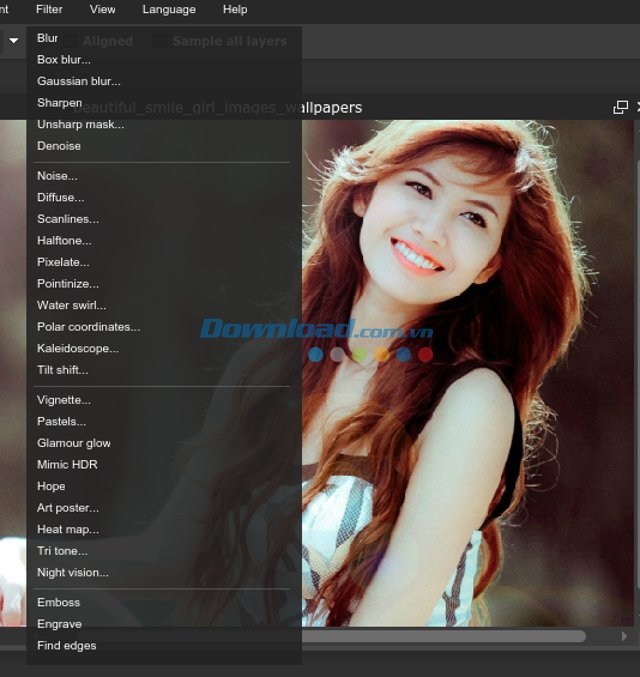Apply the Hope filter
The image size is (640, 677).
point(51,486)
